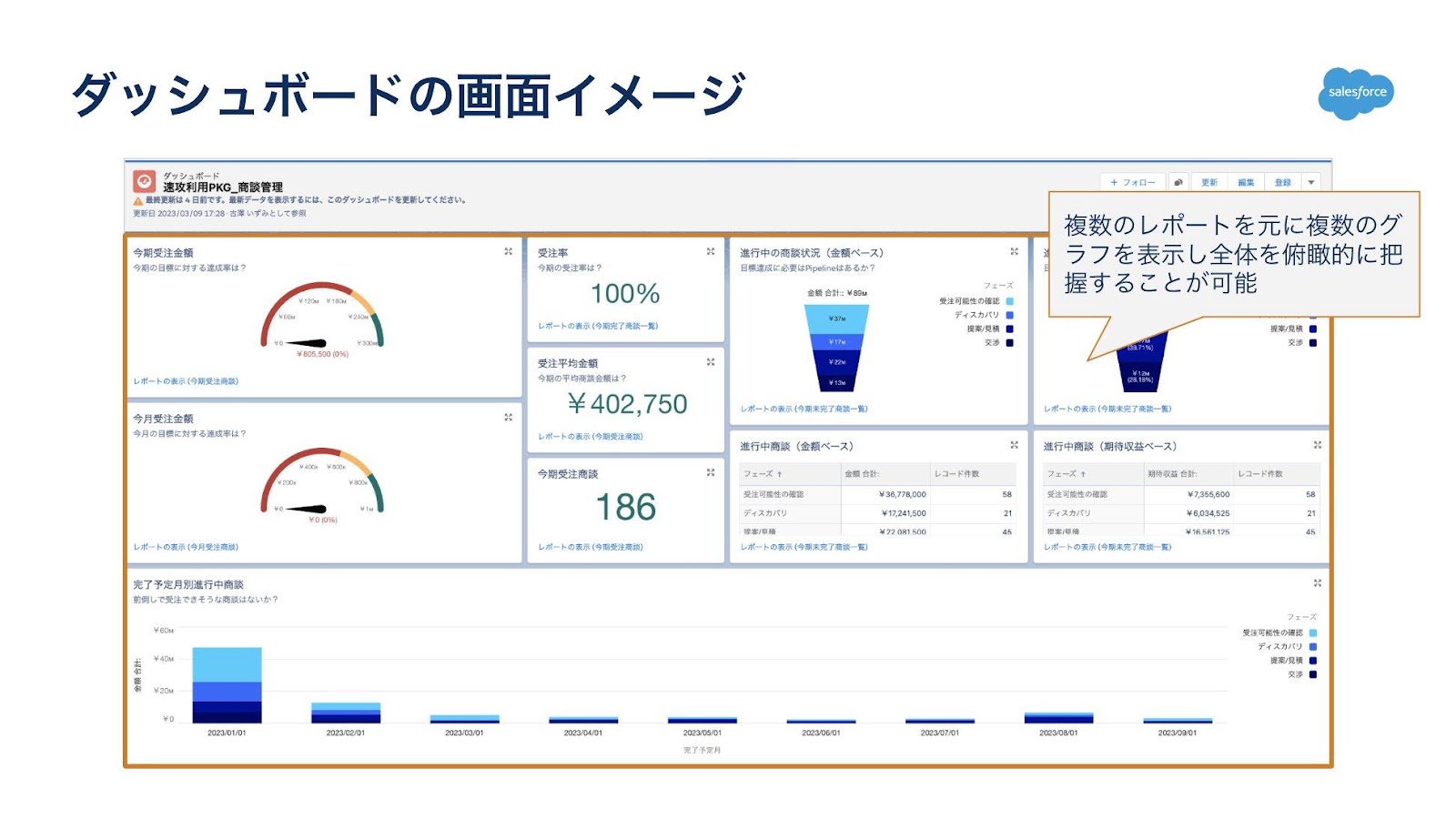Expand the 進行中の商談状況（金額ベース） funnel card
The image size is (1456, 819).
point(1014,251)
